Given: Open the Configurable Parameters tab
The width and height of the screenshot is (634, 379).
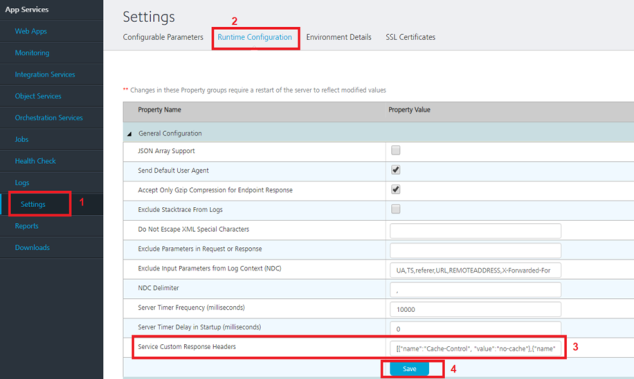Looking at the screenshot, I should pyautogui.click(x=163, y=37).
